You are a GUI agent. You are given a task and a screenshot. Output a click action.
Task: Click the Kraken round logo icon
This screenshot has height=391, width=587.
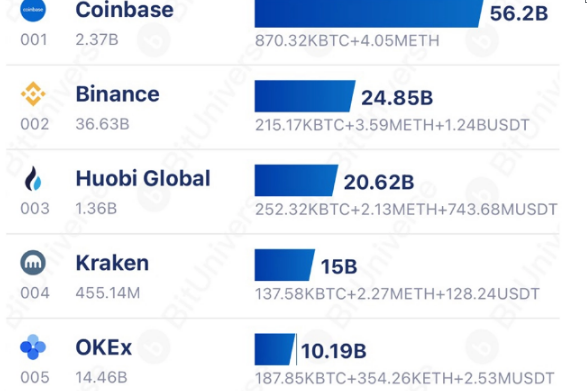[x=33, y=263]
